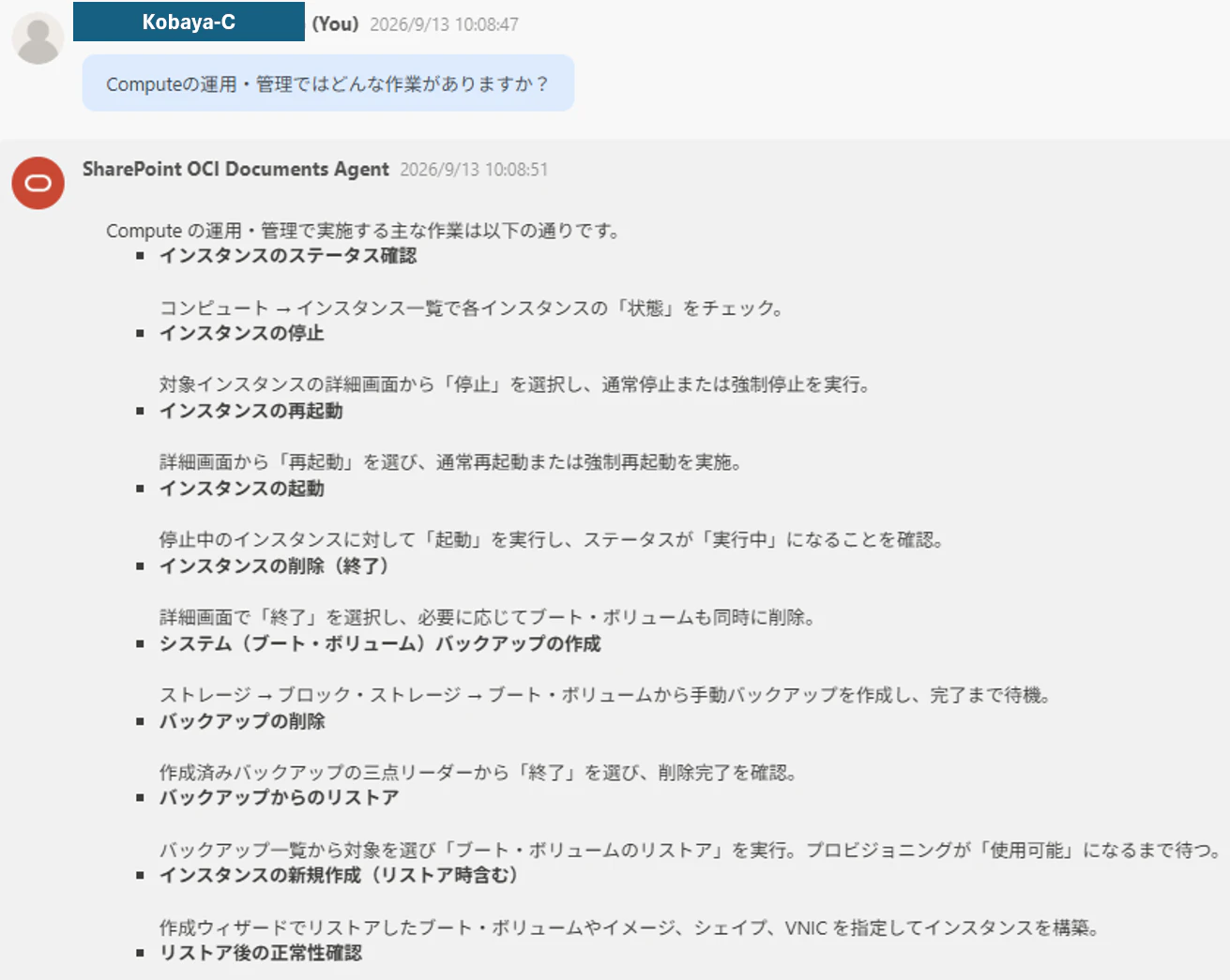Click the text '詳細画面で「終了」を選択し'
The width and height of the screenshot is (1230, 980).
tap(279, 617)
